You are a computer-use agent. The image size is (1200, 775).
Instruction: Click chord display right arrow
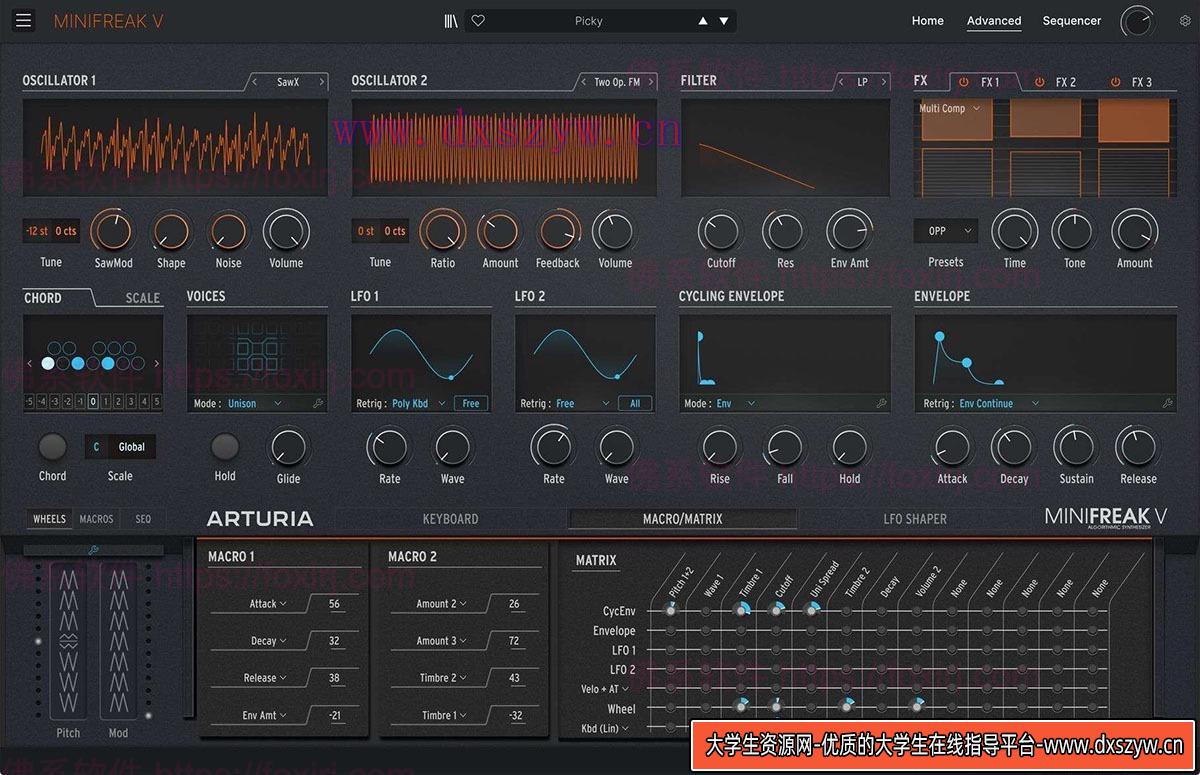pyautogui.click(x=156, y=364)
